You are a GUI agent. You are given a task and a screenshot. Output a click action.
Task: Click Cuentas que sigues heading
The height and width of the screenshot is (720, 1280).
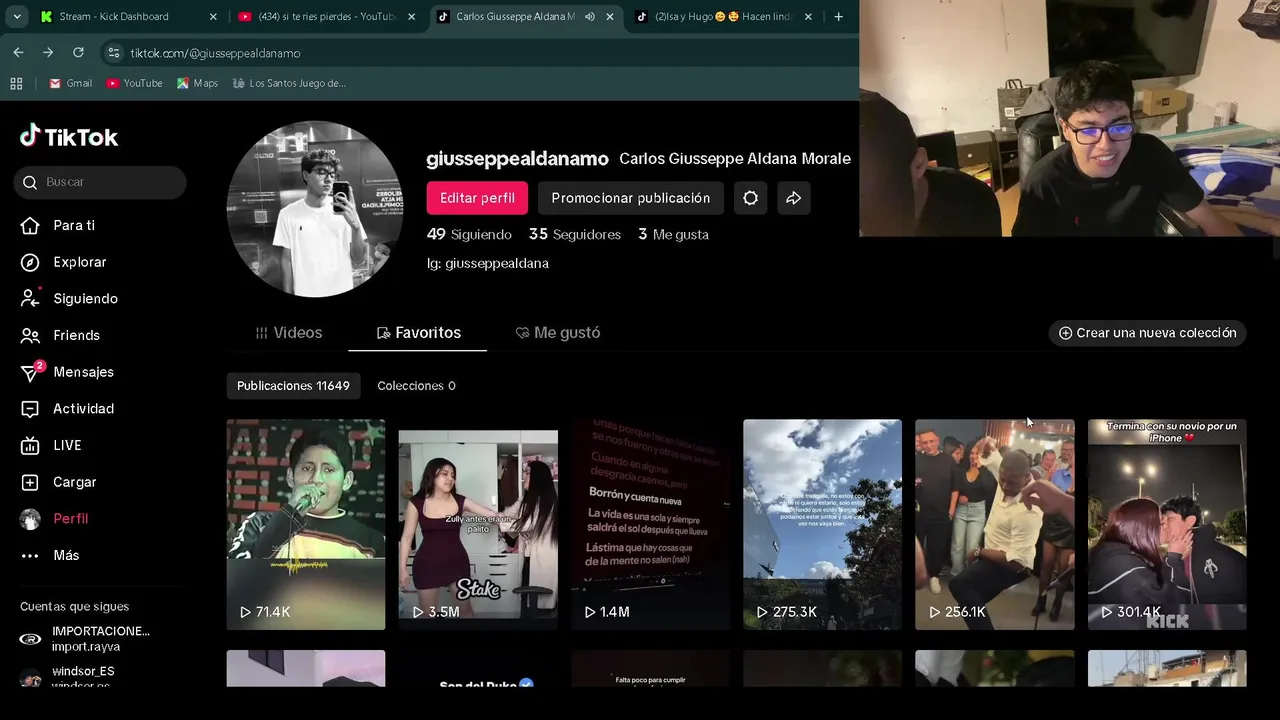(74, 607)
